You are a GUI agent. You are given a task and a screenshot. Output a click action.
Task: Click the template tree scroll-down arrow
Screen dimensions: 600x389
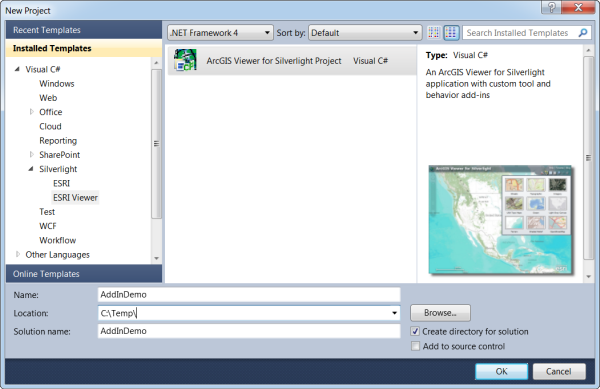click(156, 259)
